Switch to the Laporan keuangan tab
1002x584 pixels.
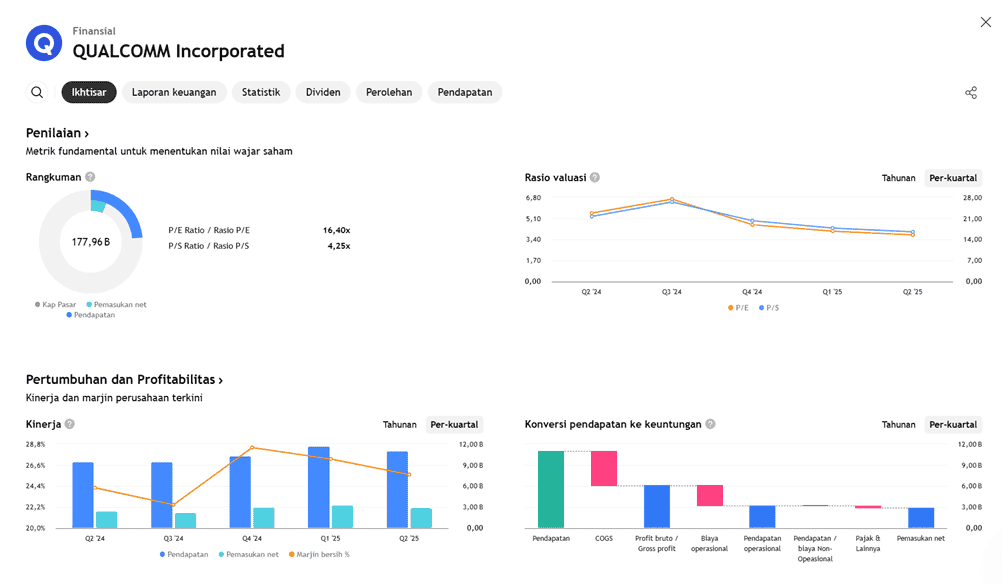(174, 92)
